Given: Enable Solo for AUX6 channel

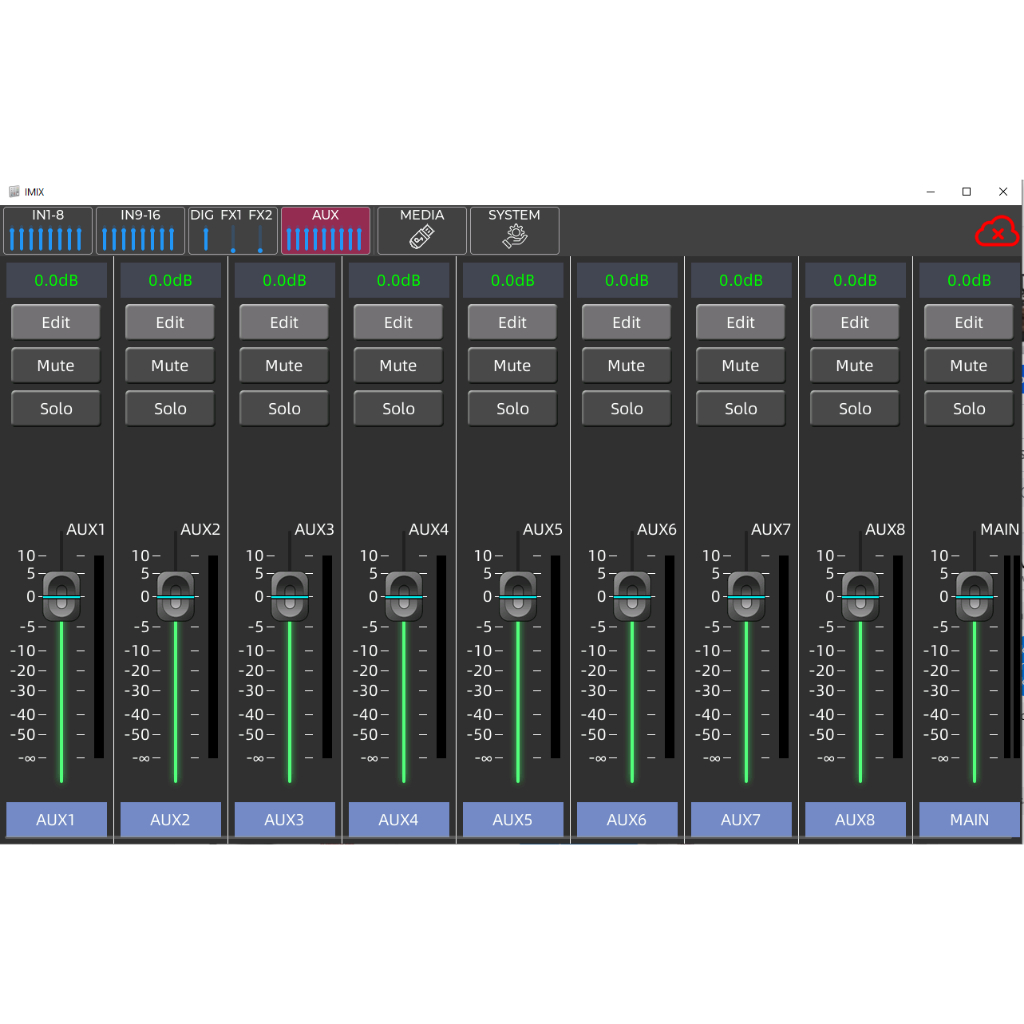Looking at the screenshot, I should pyautogui.click(x=626, y=409).
